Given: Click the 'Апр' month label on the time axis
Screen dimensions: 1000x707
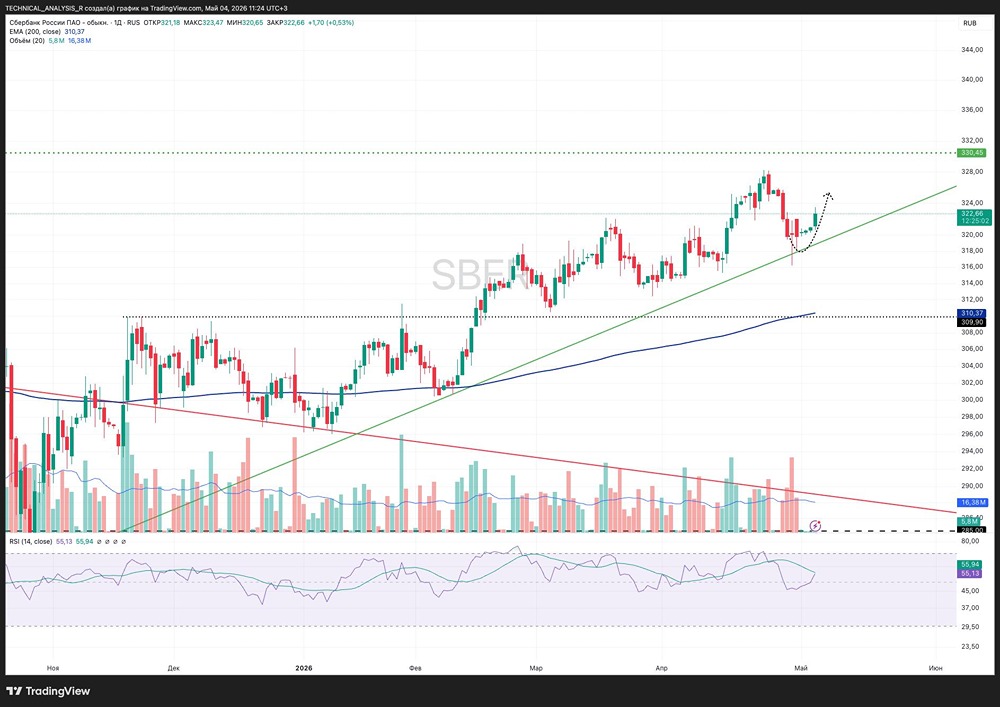Looking at the screenshot, I should tap(661, 668).
